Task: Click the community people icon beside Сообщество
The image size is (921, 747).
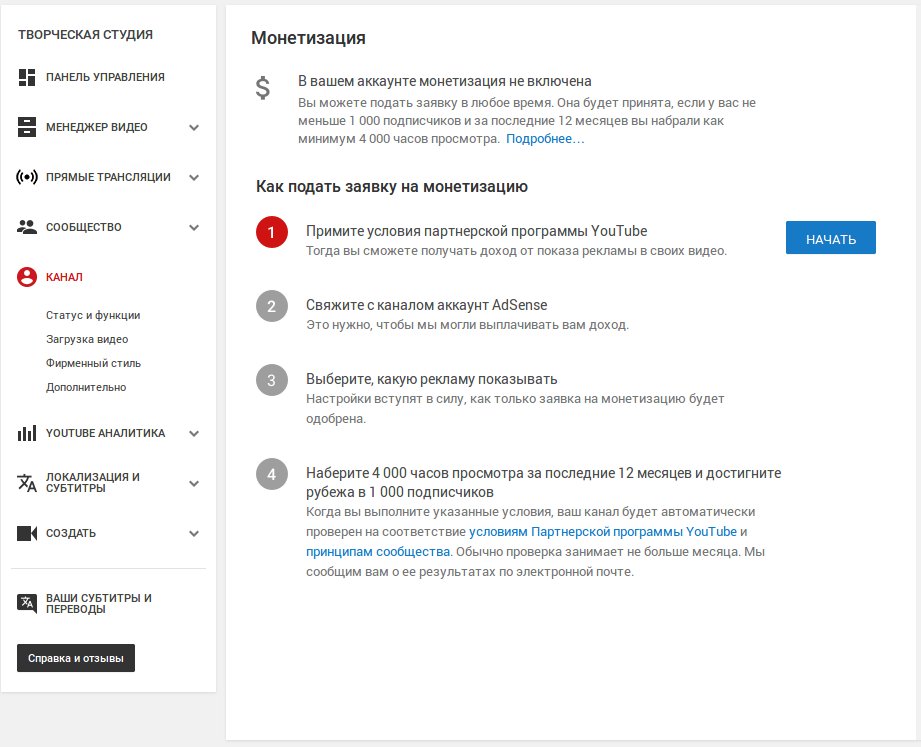Action: coord(27,227)
